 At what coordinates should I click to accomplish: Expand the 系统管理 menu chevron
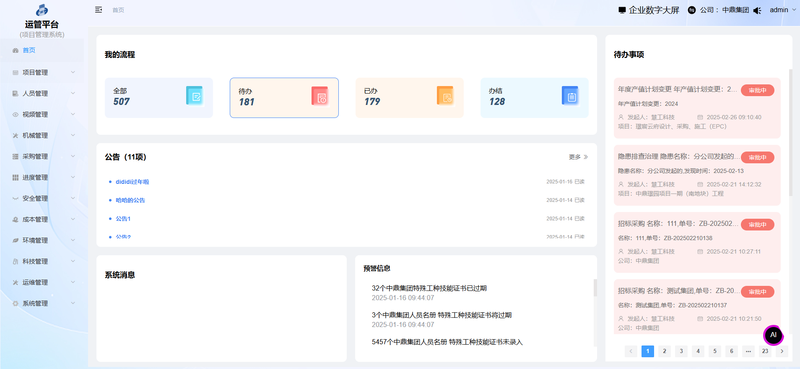pos(73,303)
